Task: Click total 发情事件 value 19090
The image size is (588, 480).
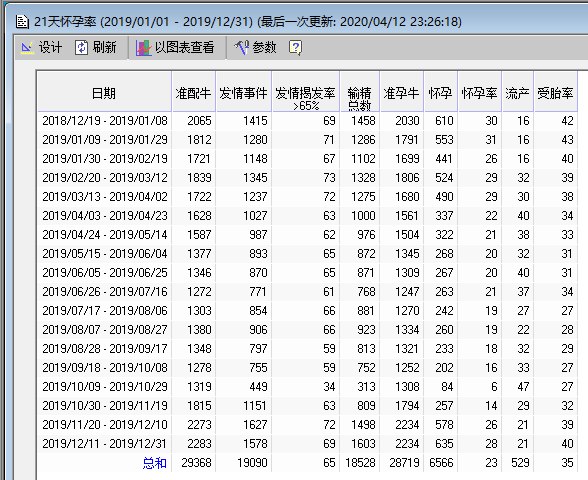Action: [252, 463]
